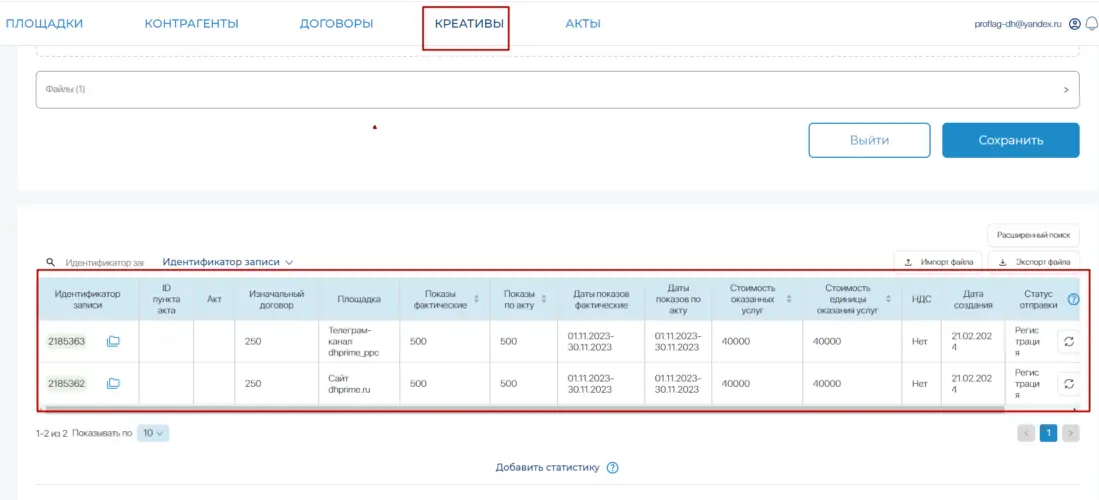Open the rows-per-page dropdown showing 10

[x=153, y=433]
